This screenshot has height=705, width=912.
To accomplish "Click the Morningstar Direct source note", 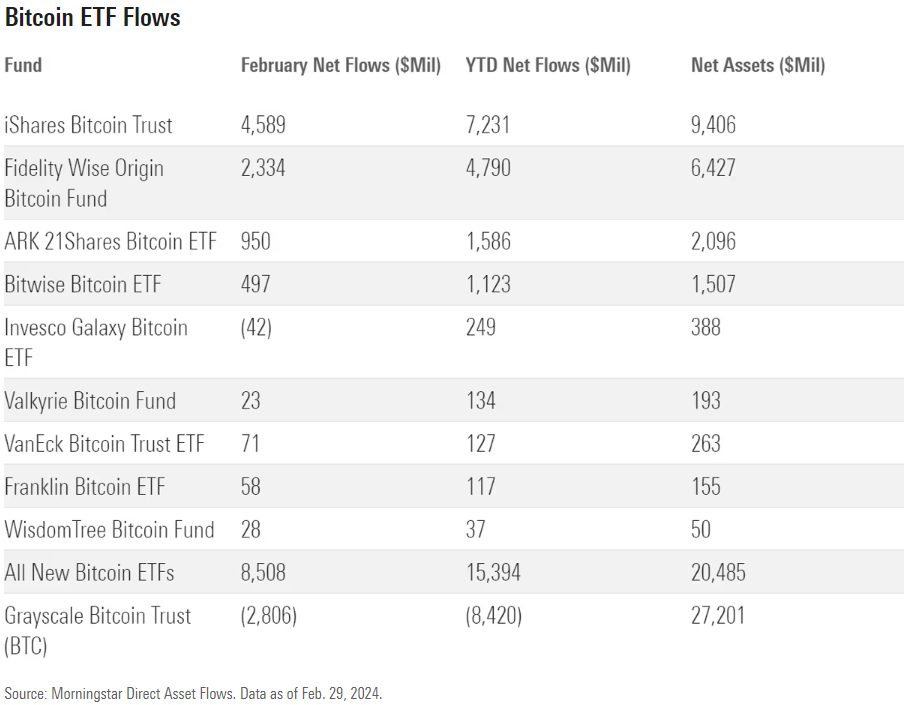I will (193, 693).
